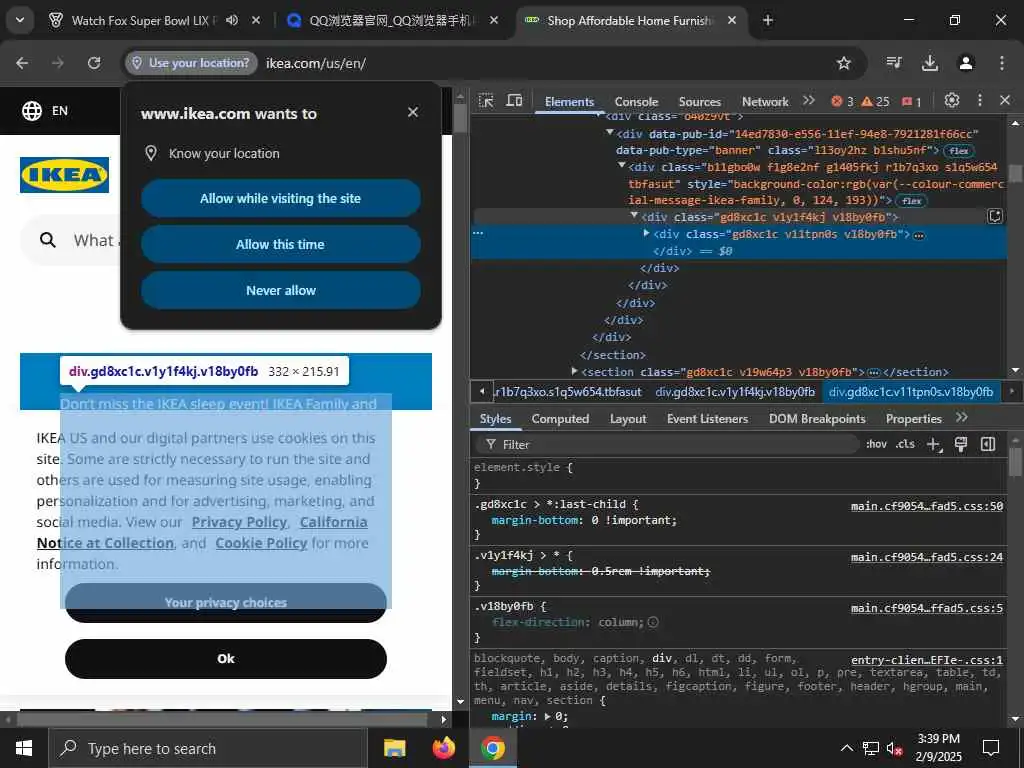
Task: Select breadcrumb div.gd8xc1c.v1y1f4kj.v18by0fb
Action: (x=735, y=392)
